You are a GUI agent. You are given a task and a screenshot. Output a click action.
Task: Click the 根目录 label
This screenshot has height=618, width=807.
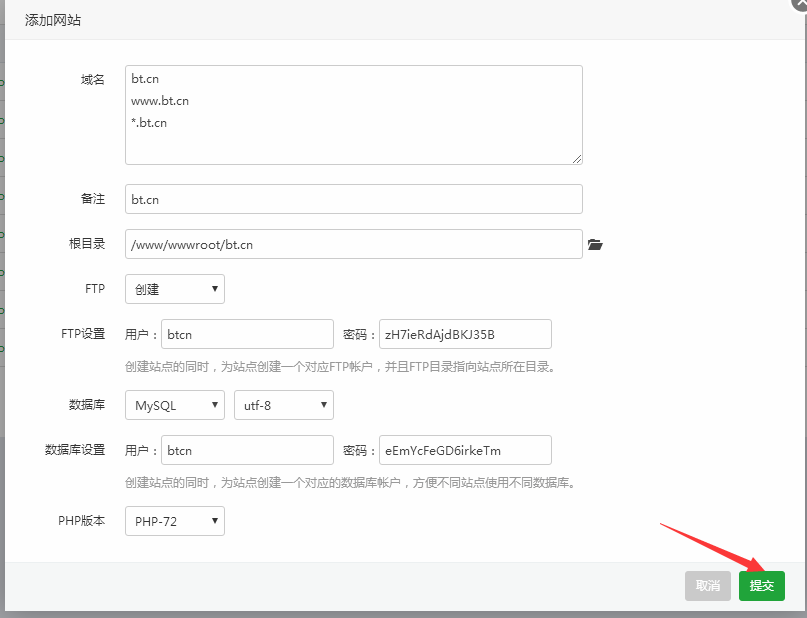click(x=87, y=243)
